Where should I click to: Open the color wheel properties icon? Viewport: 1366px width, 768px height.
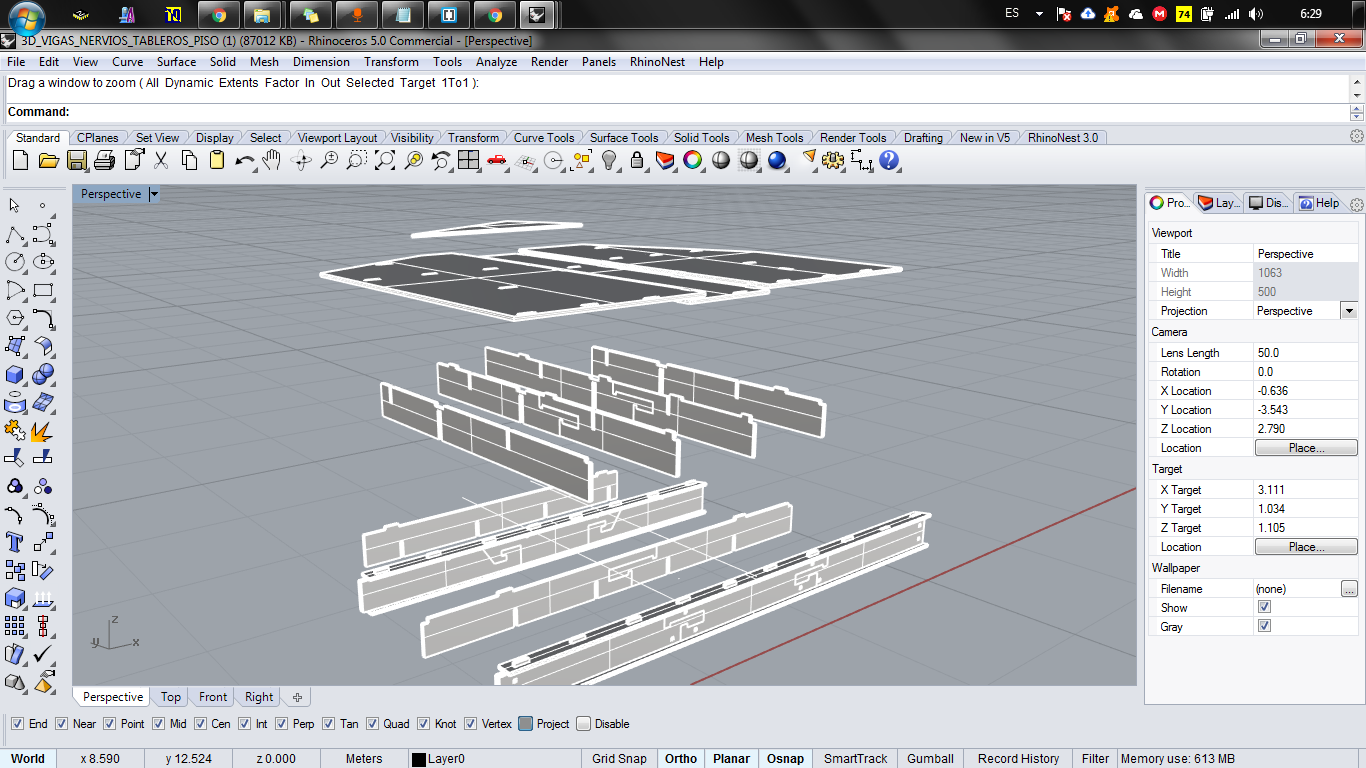(692, 160)
